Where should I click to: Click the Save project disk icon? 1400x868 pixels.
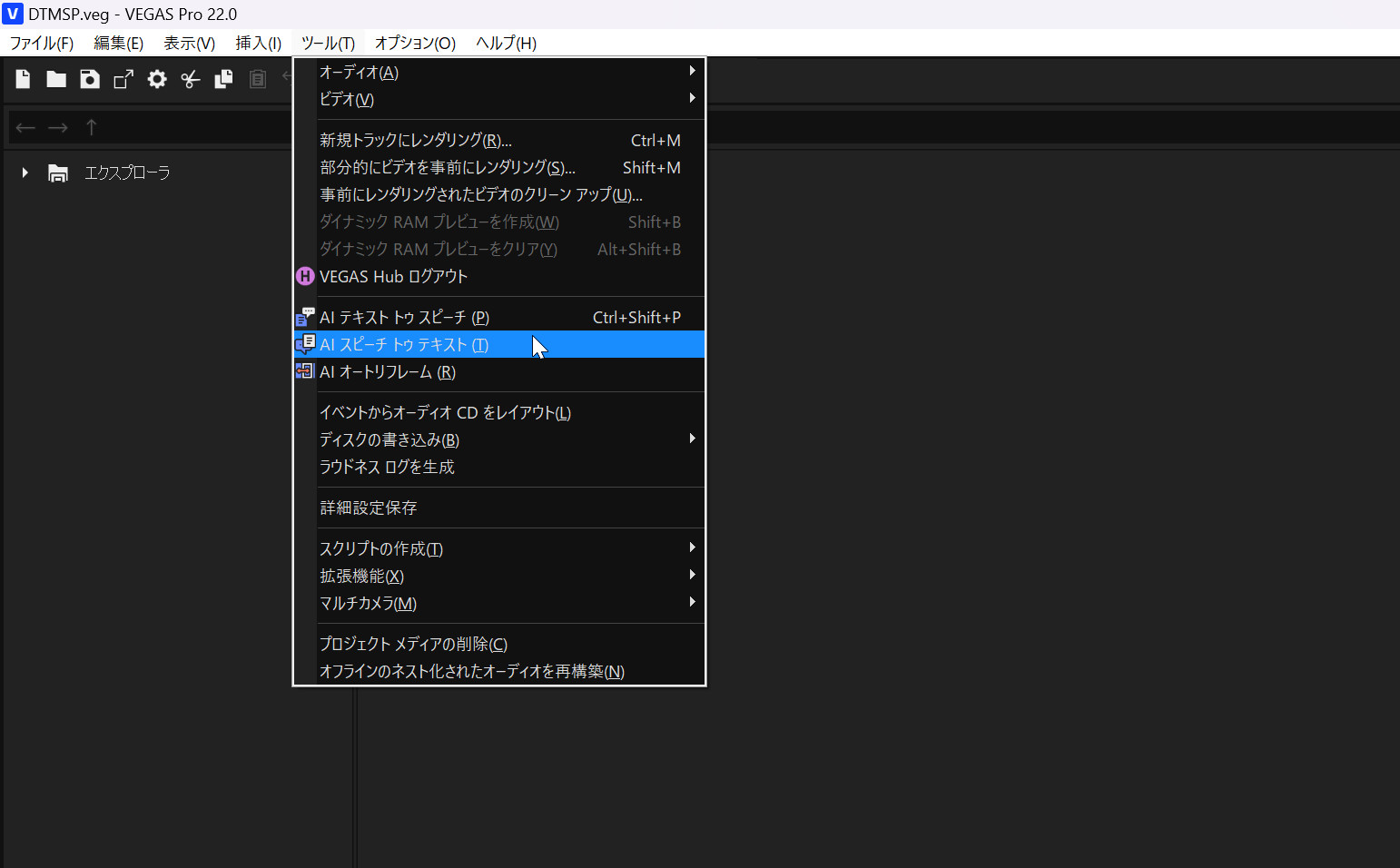pyautogui.click(x=90, y=79)
